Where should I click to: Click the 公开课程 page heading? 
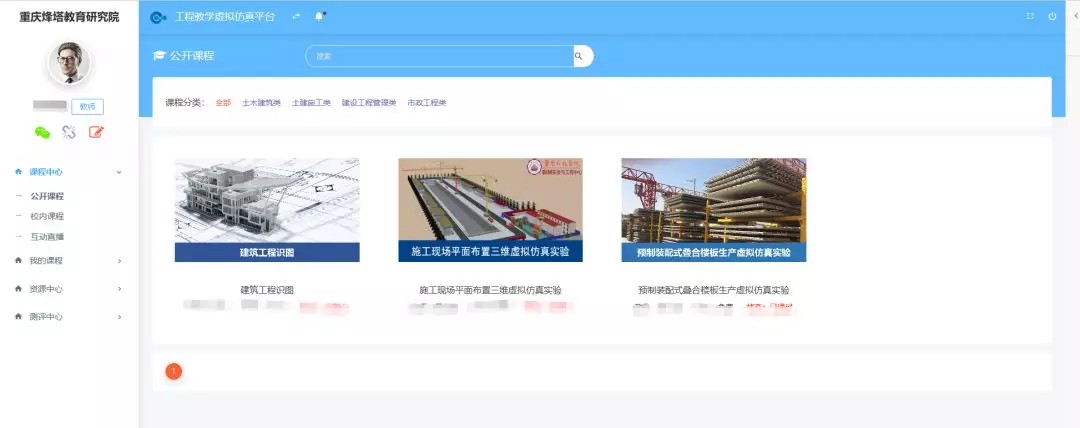pos(192,56)
